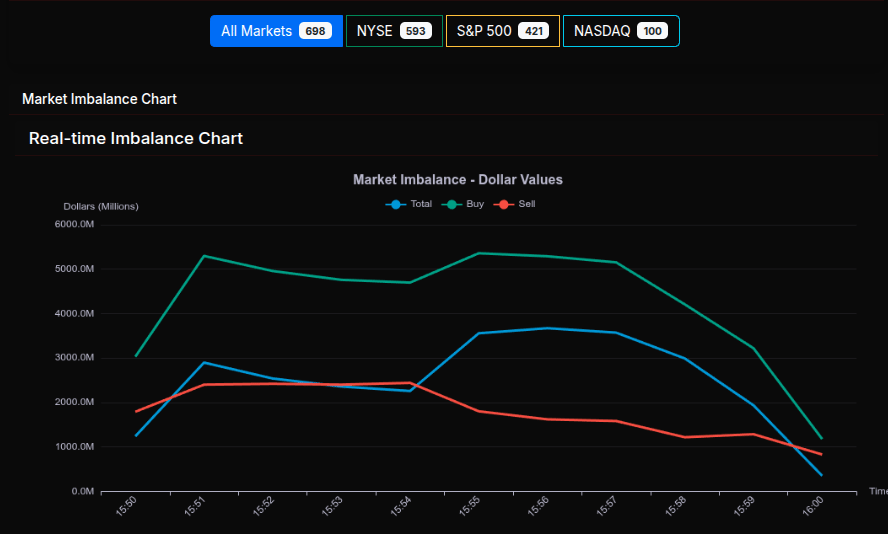
Task: Click the red Sell legend swatch
Action: (504, 204)
